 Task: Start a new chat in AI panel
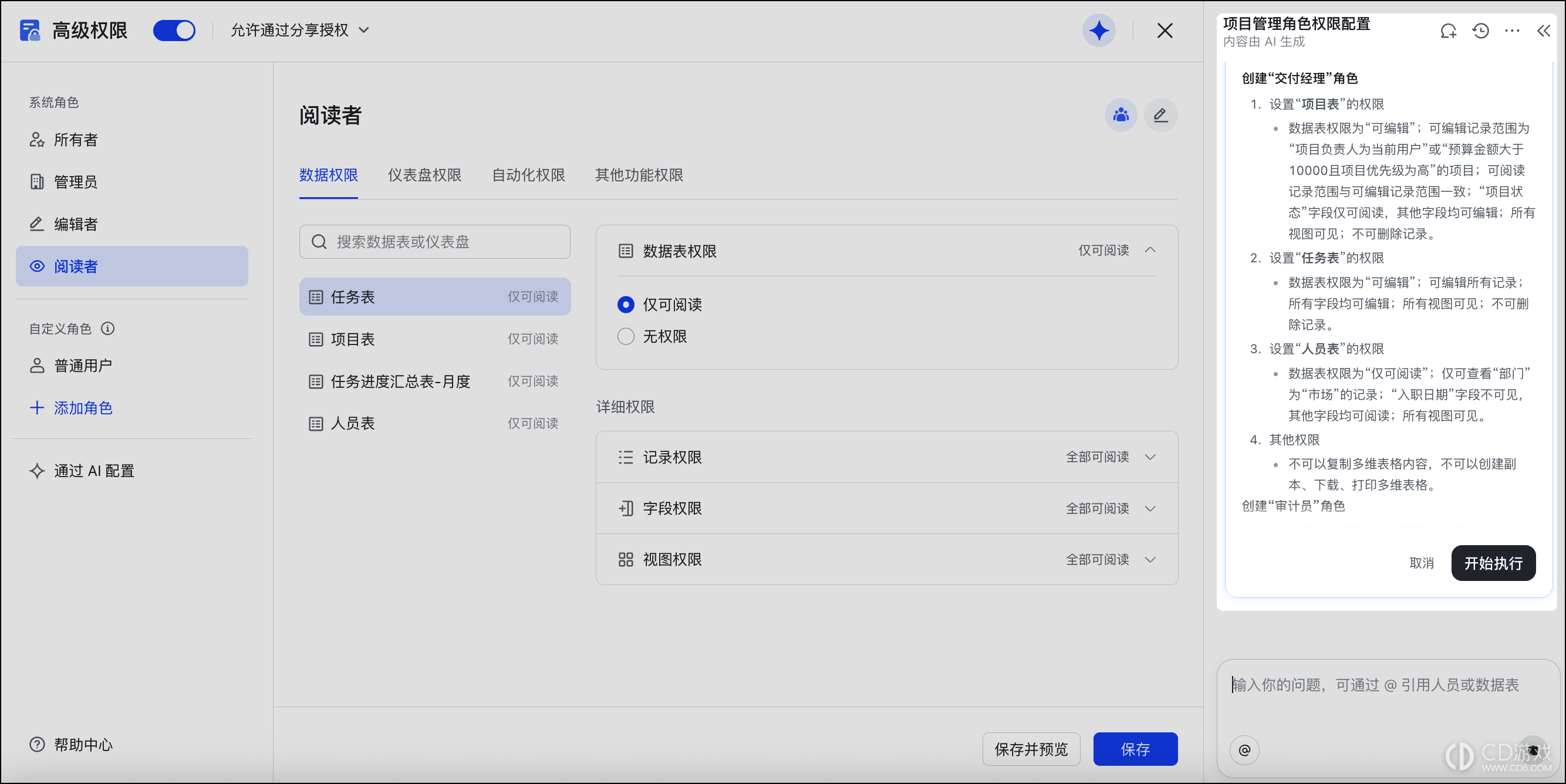pos(1449,31)
